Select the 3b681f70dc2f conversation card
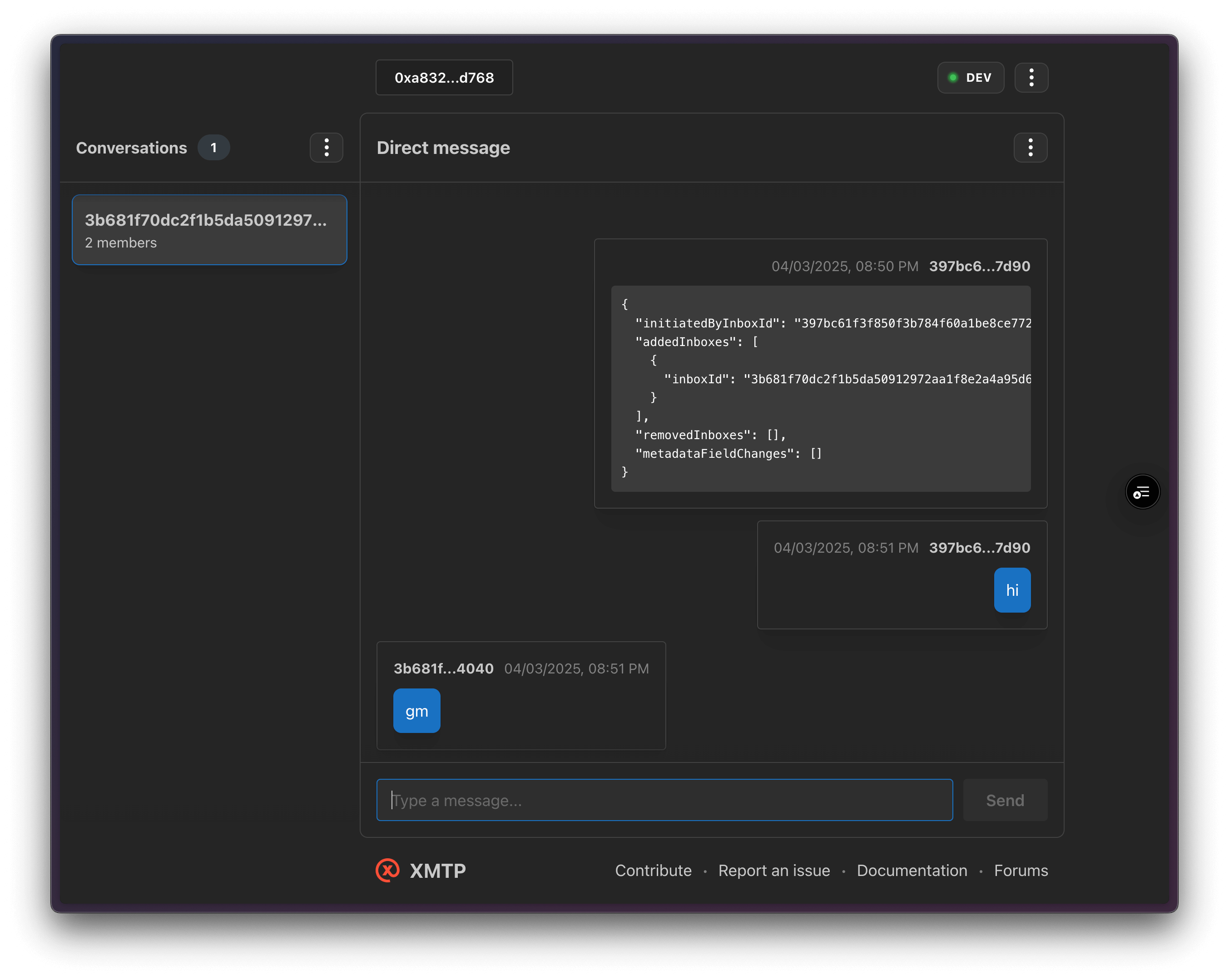This screenshot has height=980, width=1229. pyautogui.click(x=209, y=230)
